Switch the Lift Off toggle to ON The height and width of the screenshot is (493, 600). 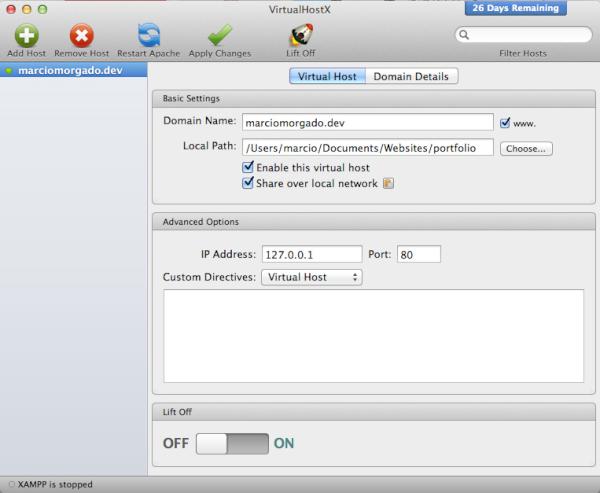[232, 444]
